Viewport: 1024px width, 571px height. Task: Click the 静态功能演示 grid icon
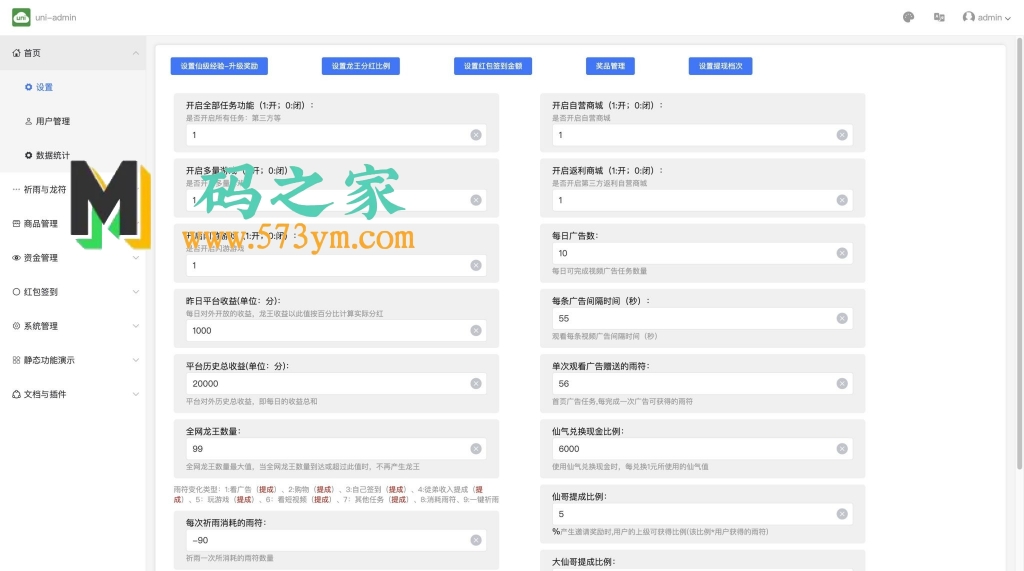(16, 360)
